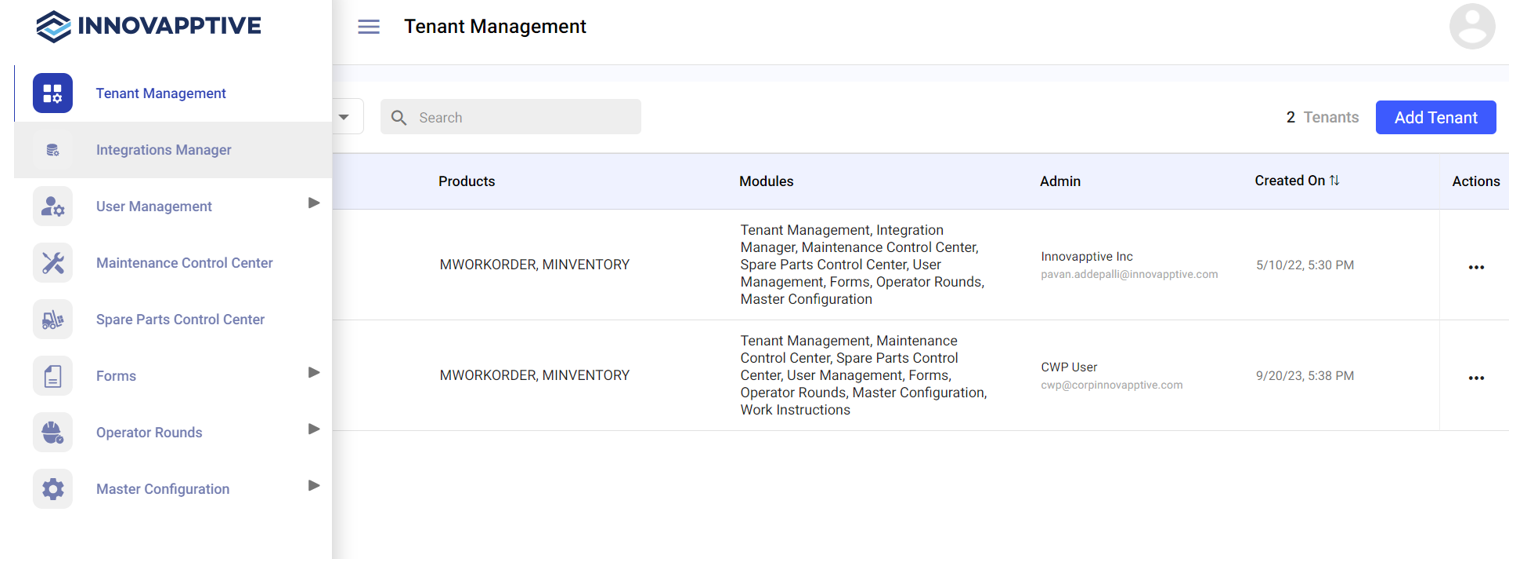1514x566 pixels.
Task: Click the Add Tenant button
Action: (1436, 117)
